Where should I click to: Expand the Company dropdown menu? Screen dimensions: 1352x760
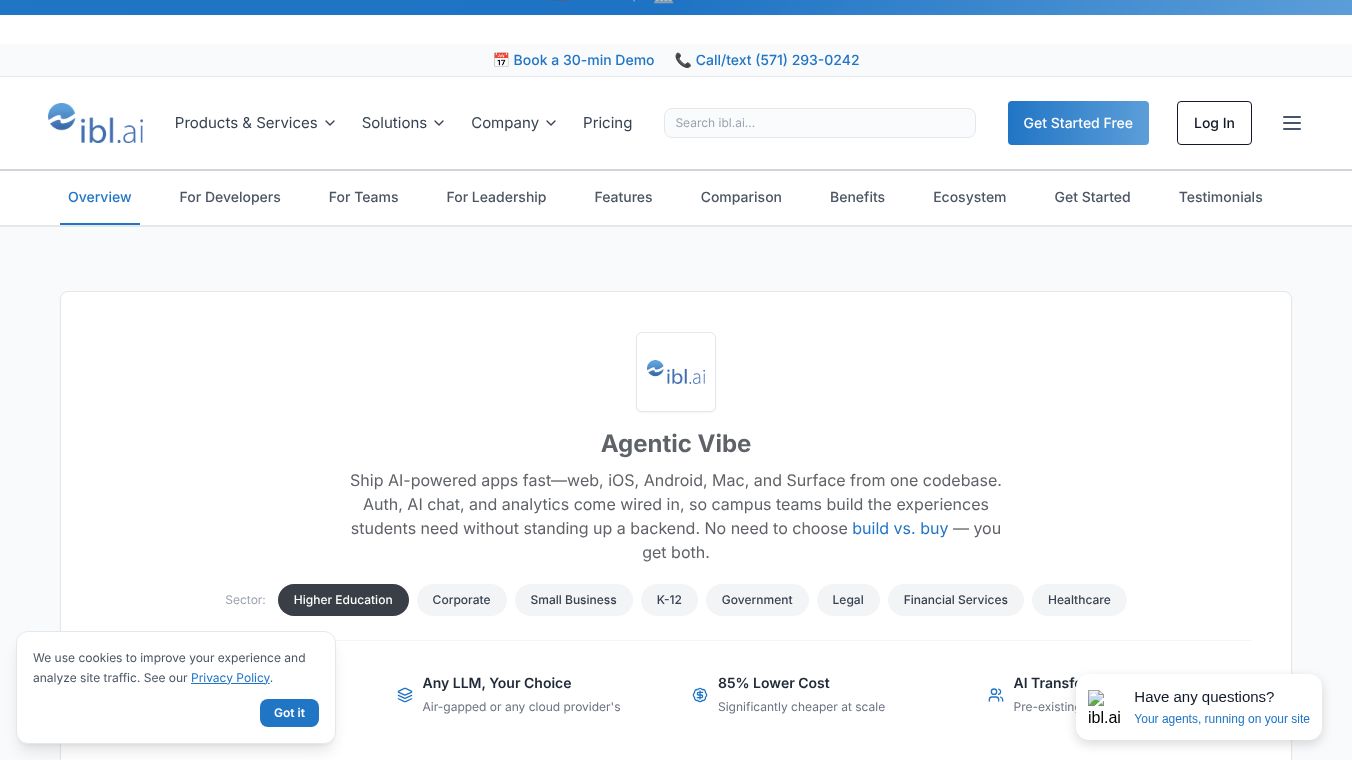[514, 123]
